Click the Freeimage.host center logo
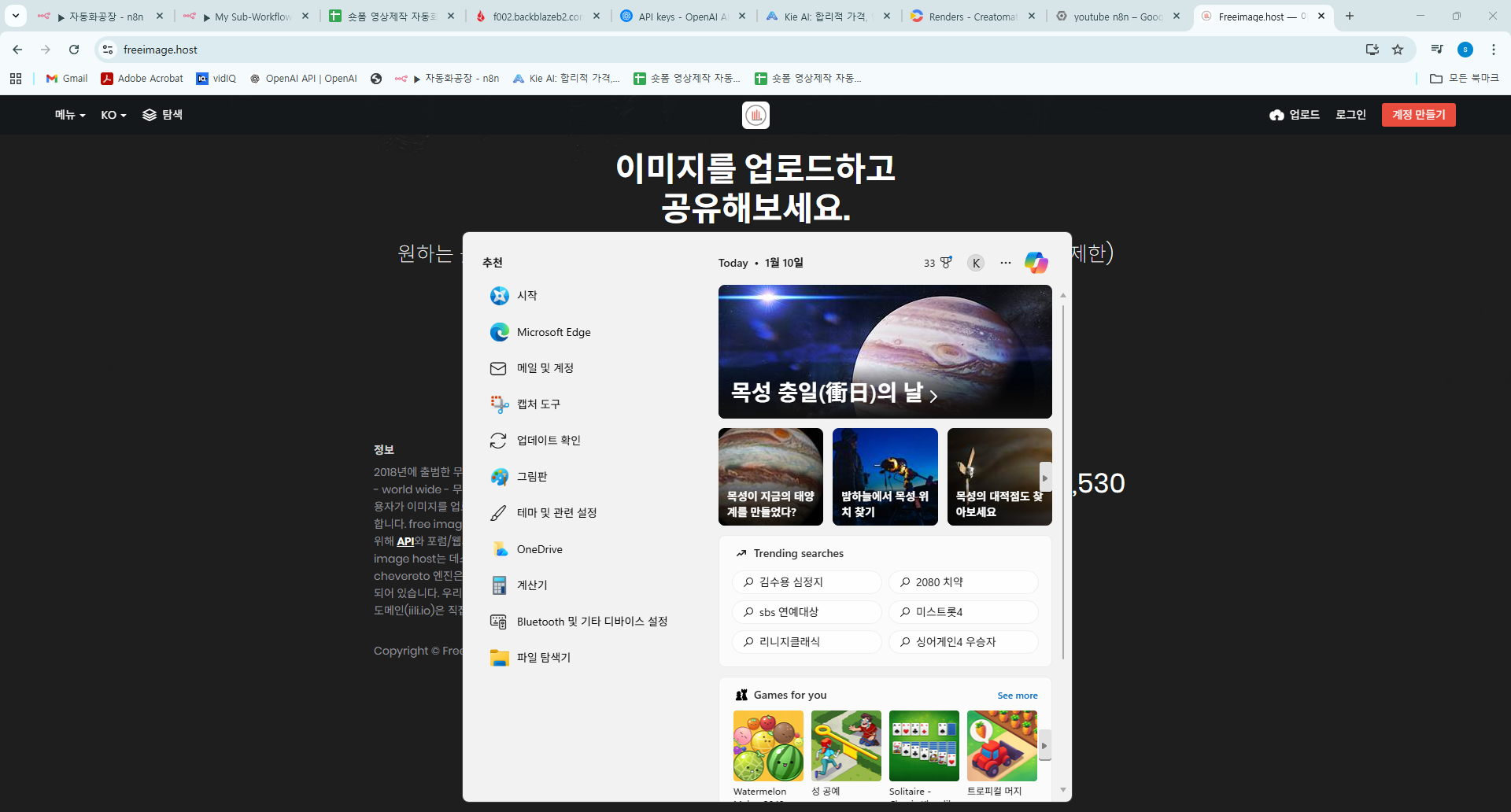1511x812 pixels. pos(755,115)
